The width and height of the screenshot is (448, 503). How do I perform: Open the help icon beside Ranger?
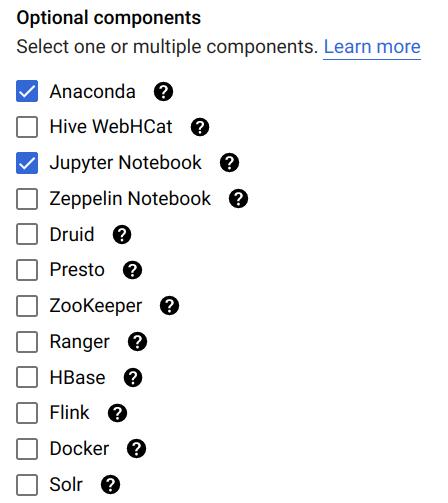137,342
